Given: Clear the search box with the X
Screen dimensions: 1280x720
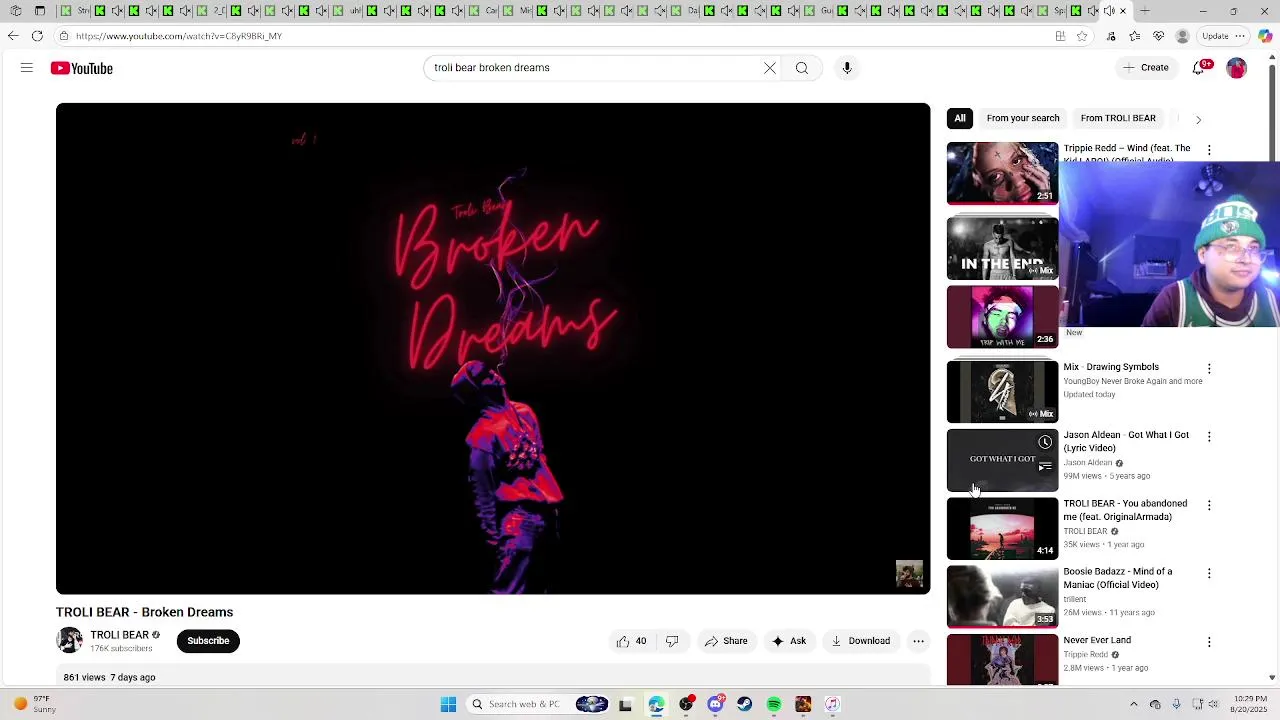Looking at the screenshot, I should 770,68.
